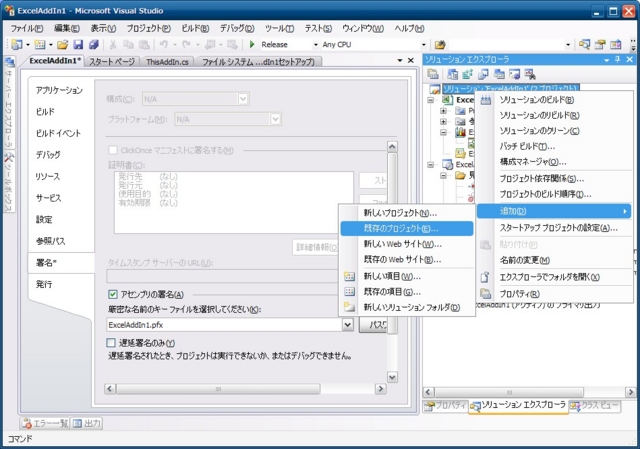Click signing page horizontal scrollbar right arrow

380,389
